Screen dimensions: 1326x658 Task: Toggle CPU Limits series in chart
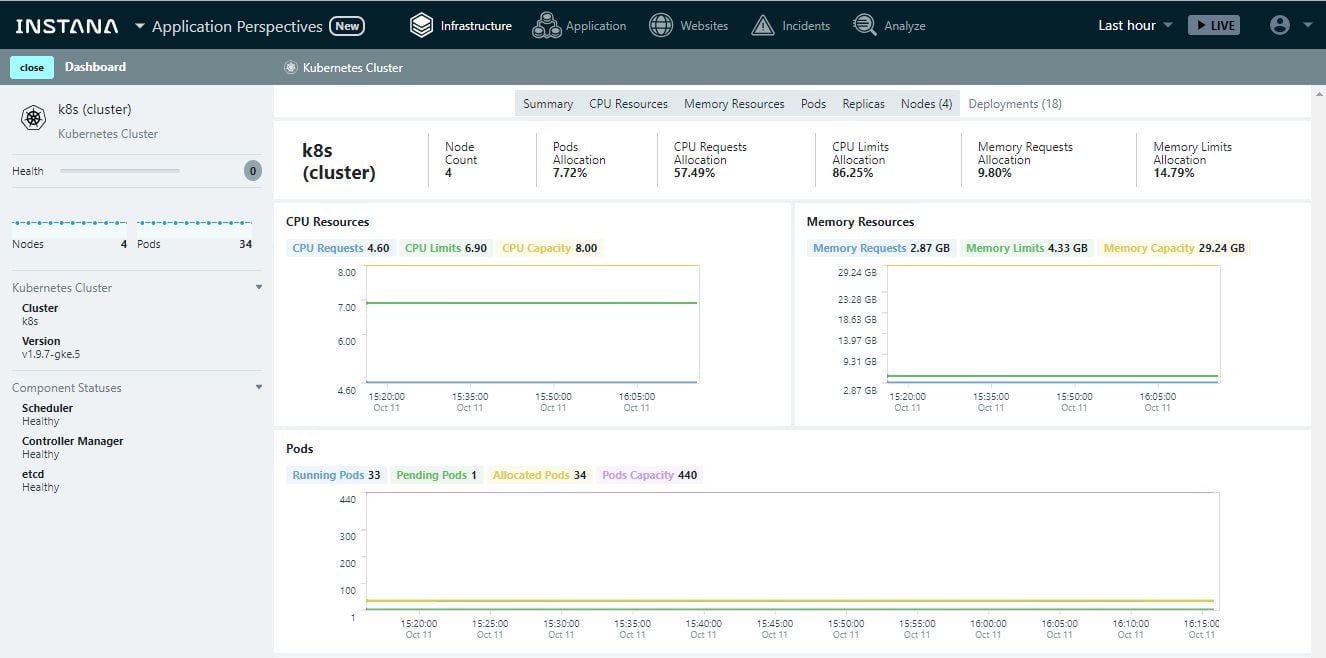[445, 248]
